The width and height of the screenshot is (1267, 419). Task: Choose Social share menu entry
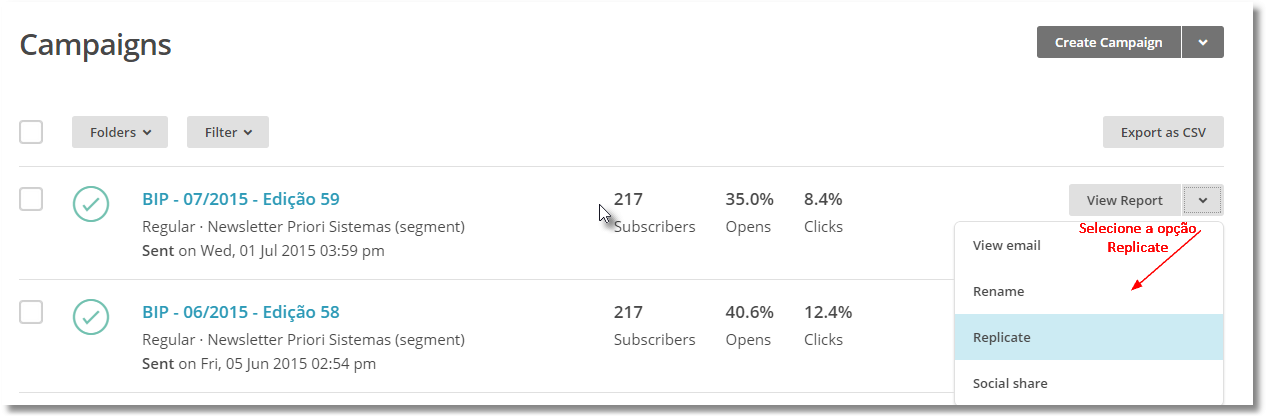click(1089, 383)
